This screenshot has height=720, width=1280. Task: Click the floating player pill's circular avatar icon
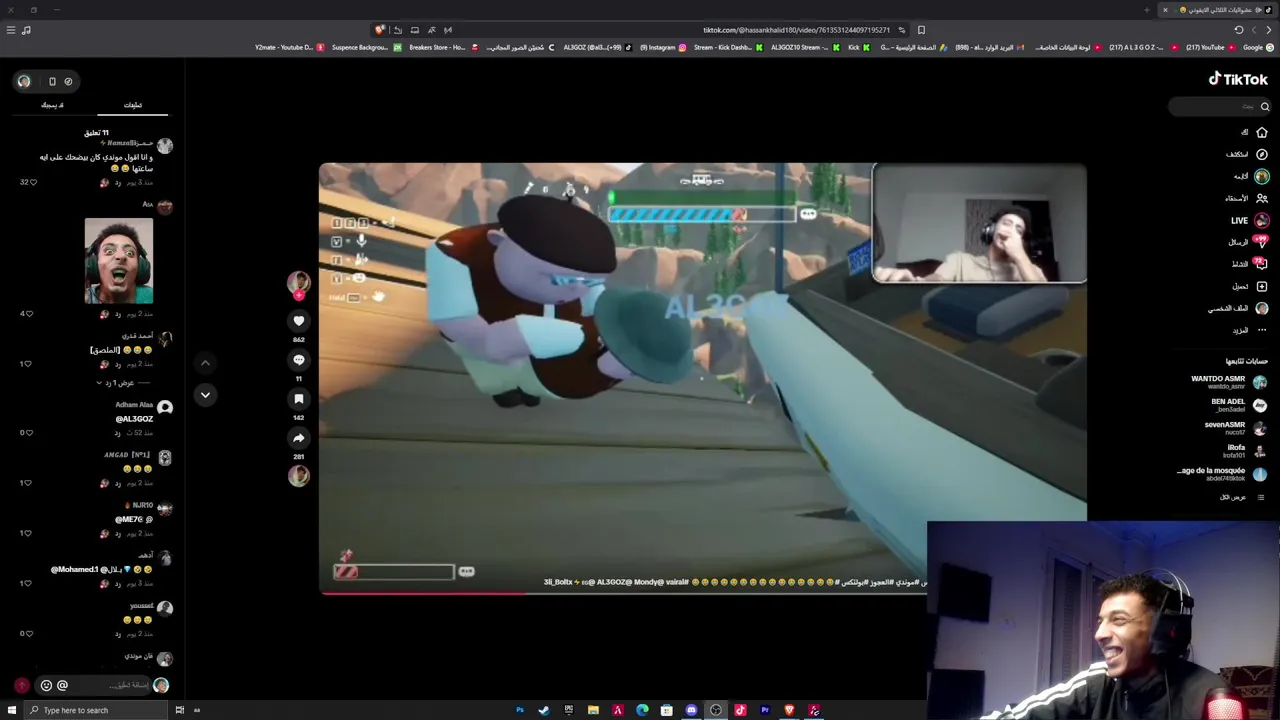[x=24, y=81]
